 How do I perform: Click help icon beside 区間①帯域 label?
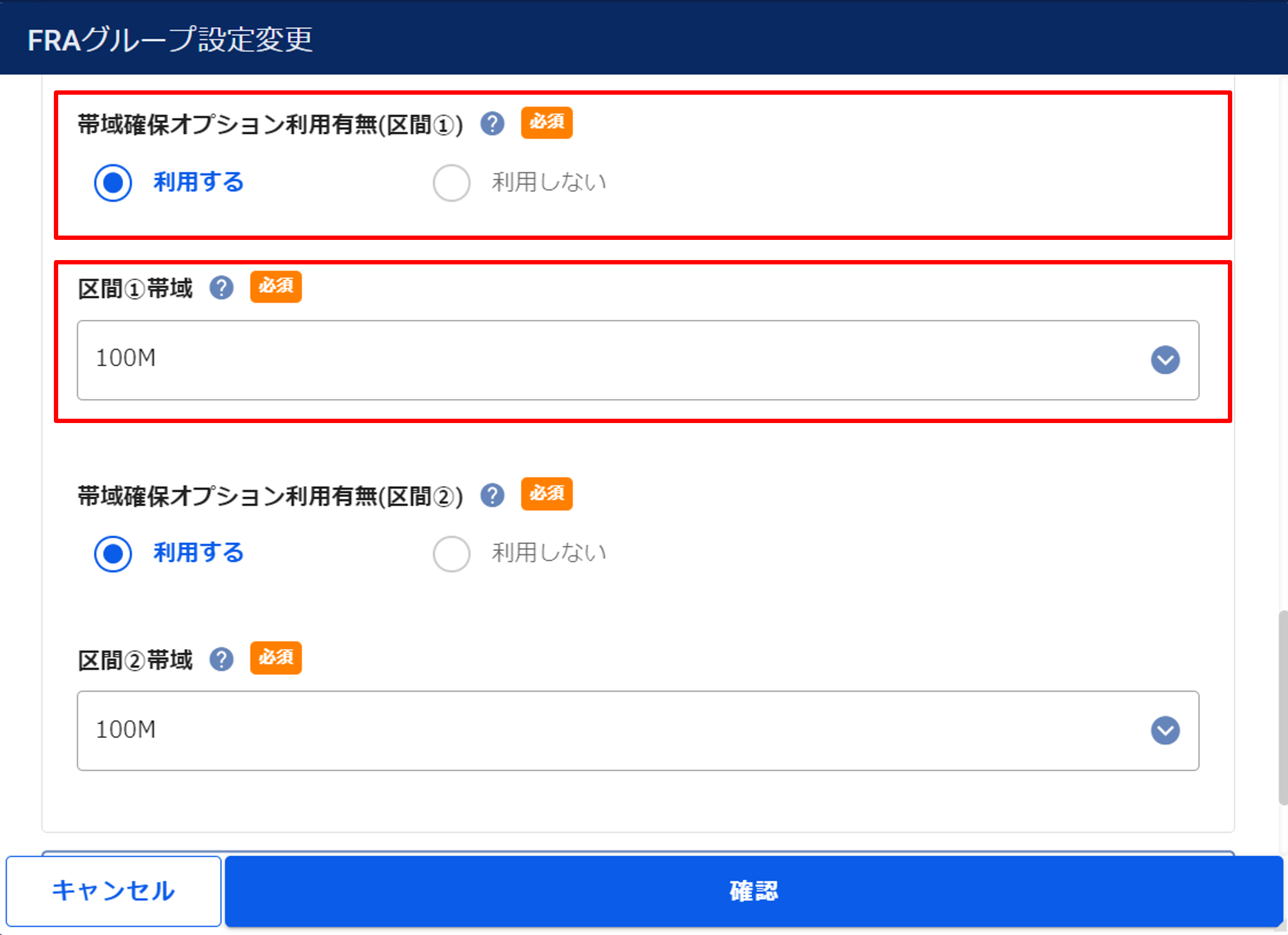(x=221, y=288)
